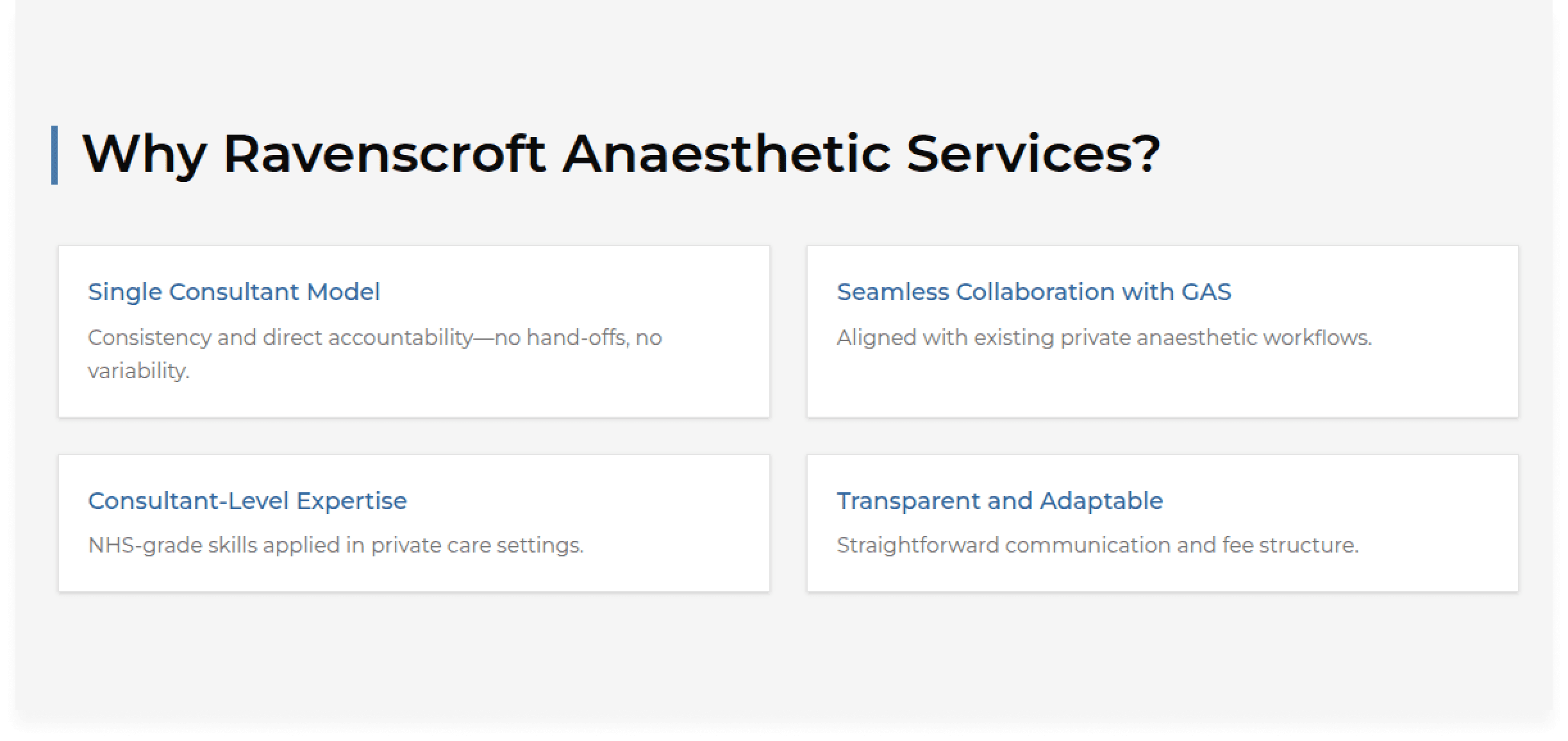Click the word "Services?" in the heading
The image size is (1568, 741).
pyautogui.click(x=1033, y=154)
